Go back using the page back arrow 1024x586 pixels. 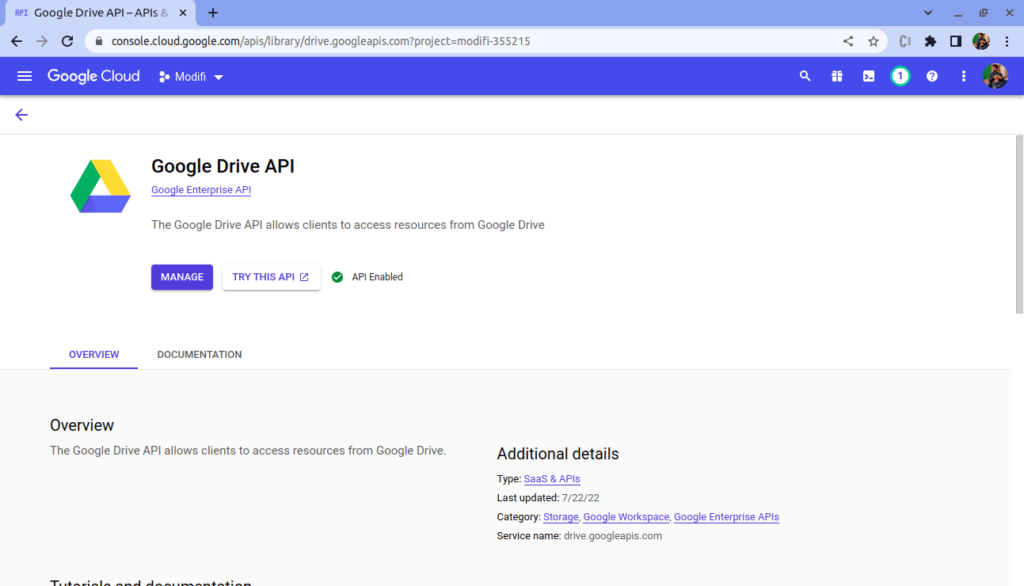pos(22,115)
